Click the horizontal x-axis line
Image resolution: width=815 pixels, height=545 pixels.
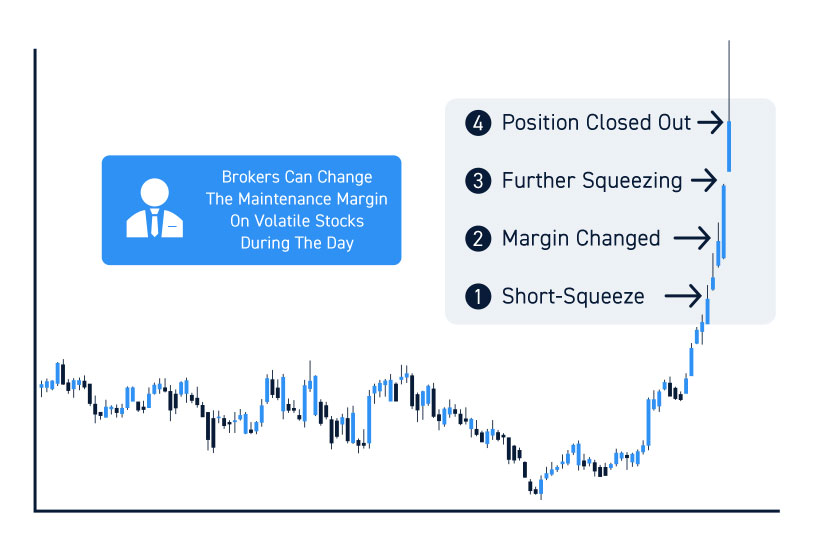tap(407, 511)
